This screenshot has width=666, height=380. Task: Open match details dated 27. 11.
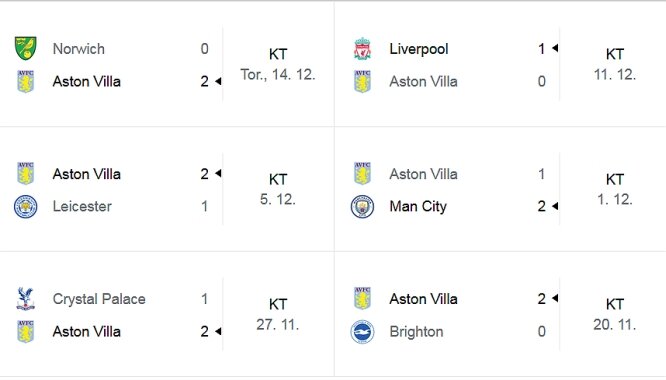(x=278, y=314)
